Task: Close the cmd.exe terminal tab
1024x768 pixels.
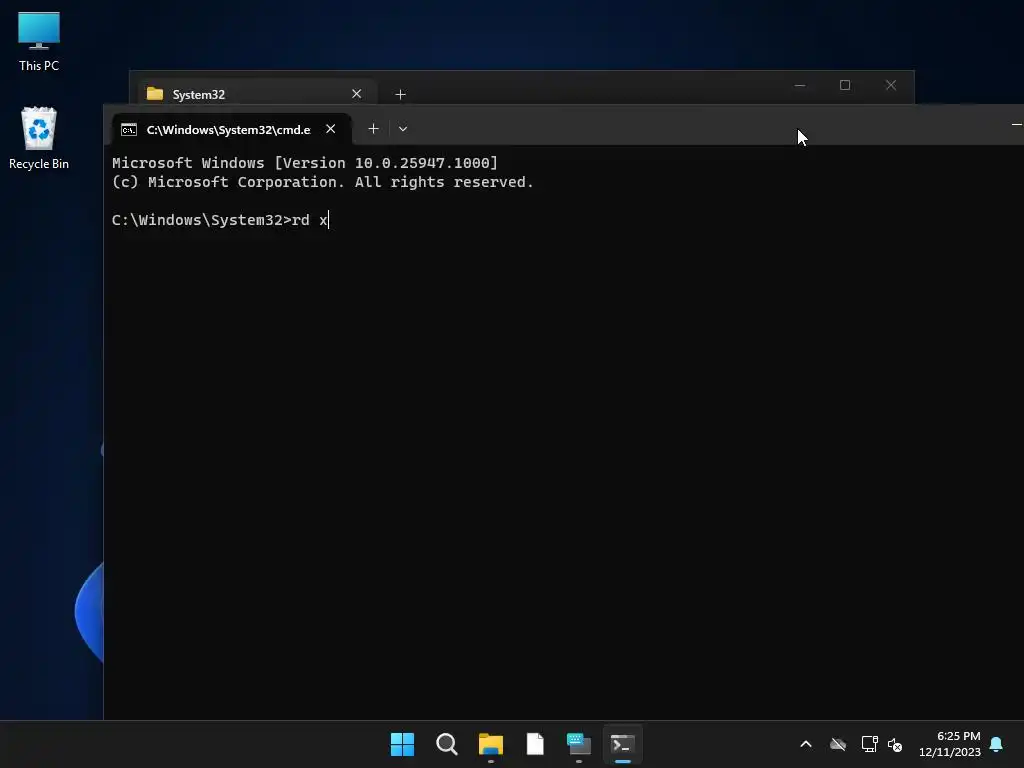Action: point(330,129)
